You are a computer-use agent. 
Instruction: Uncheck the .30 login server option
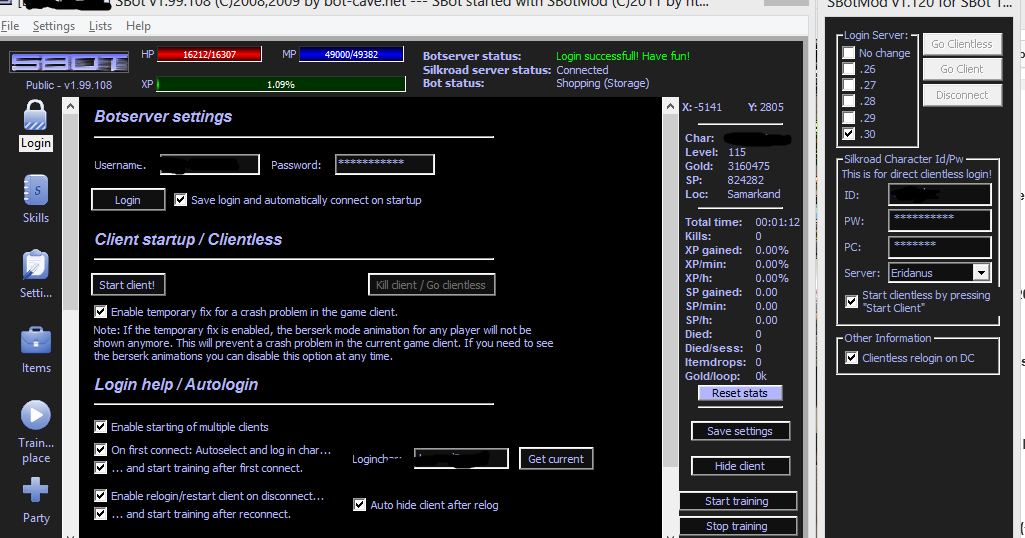point(849,134)
